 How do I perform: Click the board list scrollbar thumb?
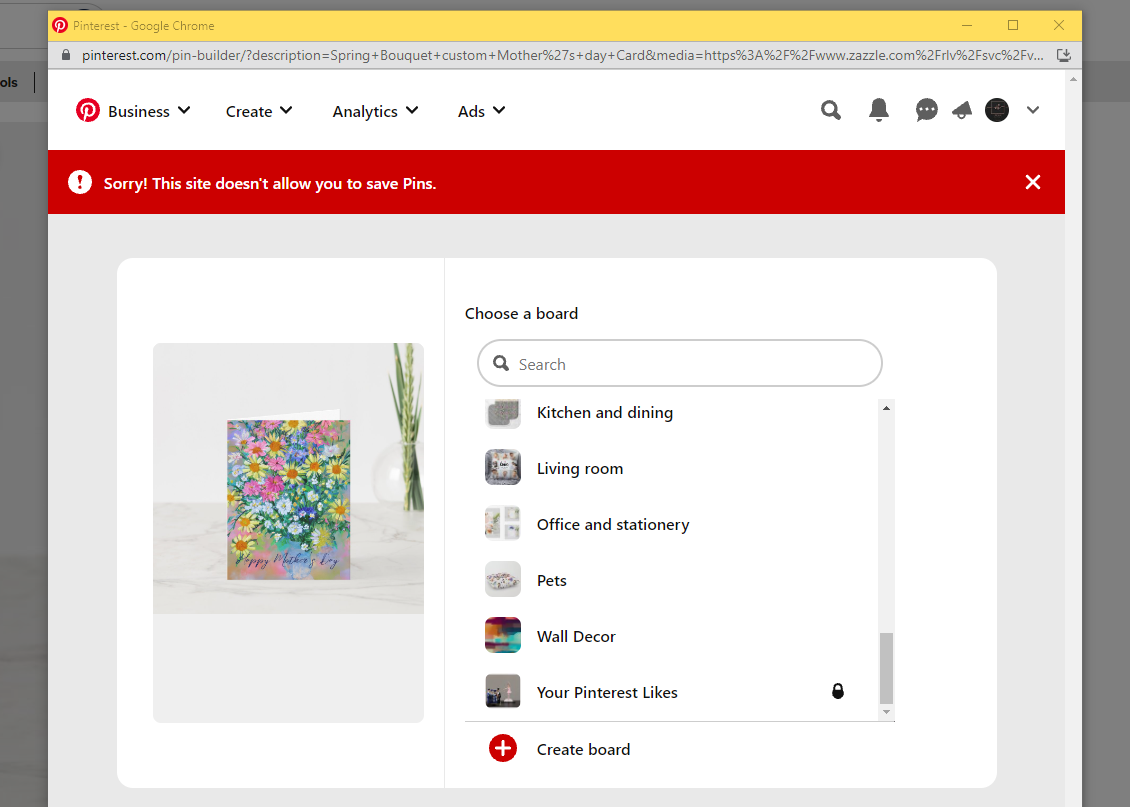tap(886, 668)
